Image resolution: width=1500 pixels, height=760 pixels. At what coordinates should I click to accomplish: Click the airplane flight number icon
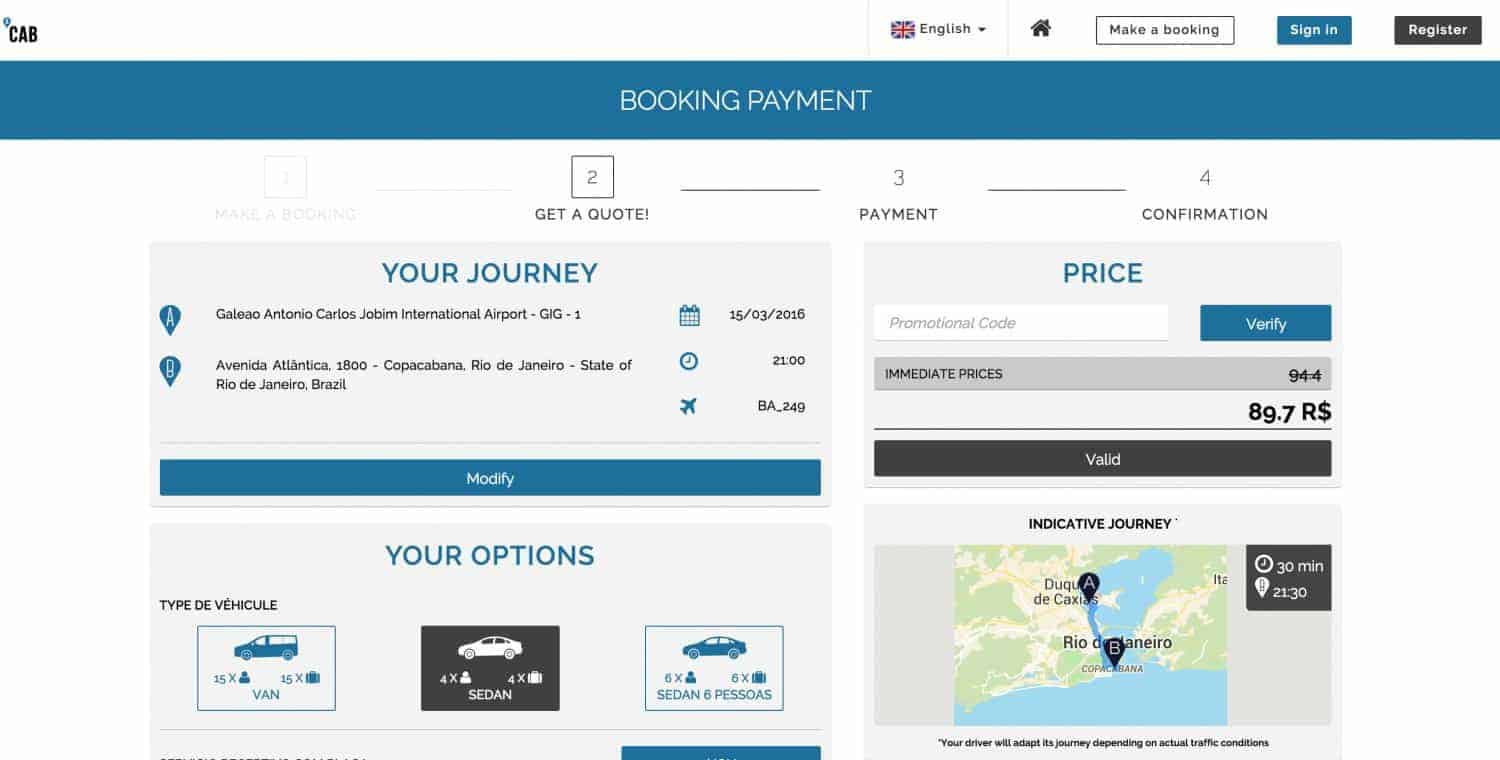point(688,406)
